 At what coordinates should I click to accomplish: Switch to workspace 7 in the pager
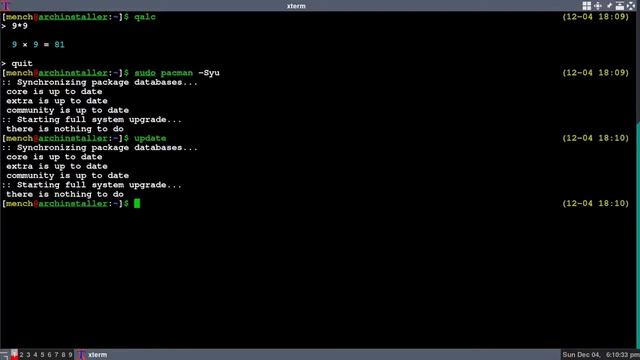point(56,355)
